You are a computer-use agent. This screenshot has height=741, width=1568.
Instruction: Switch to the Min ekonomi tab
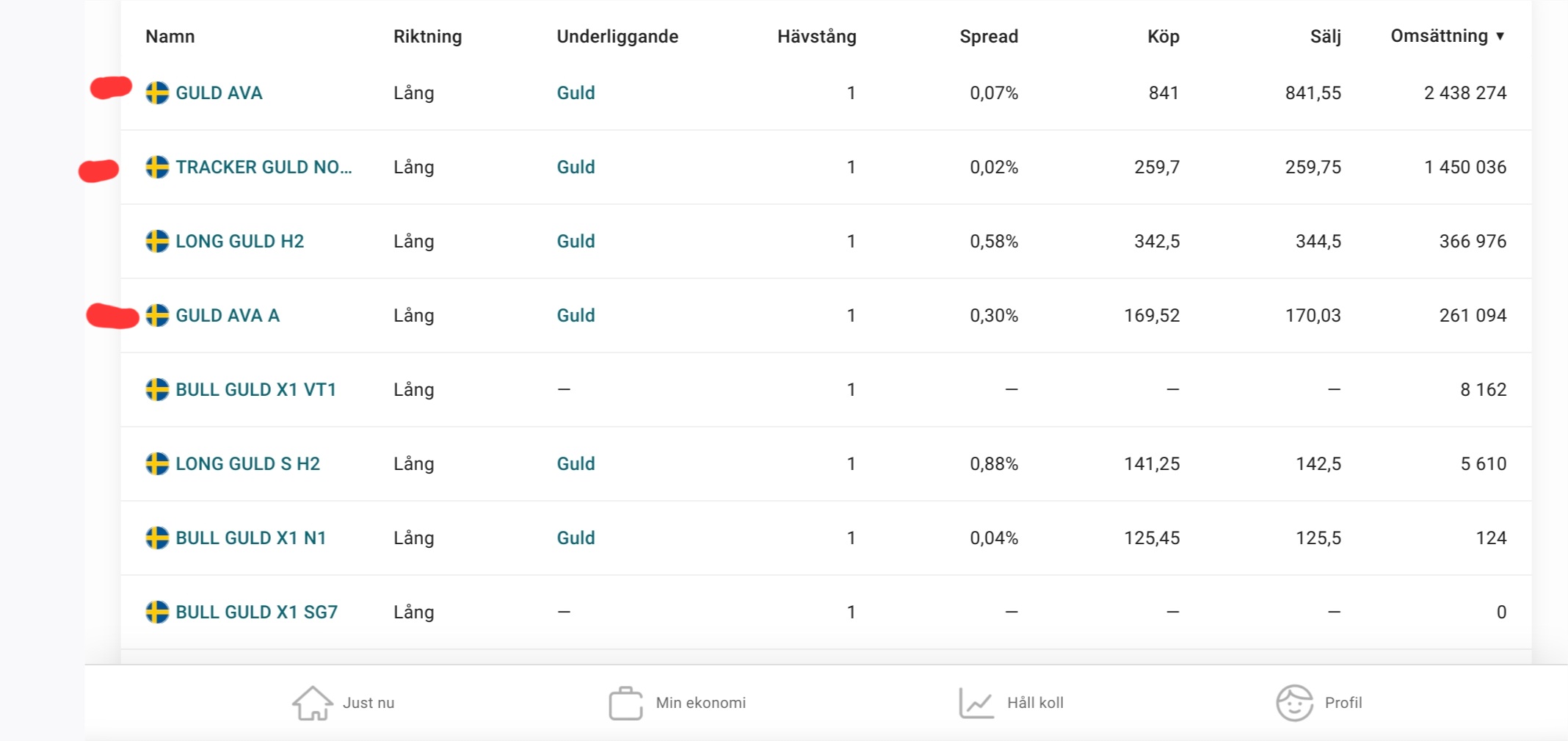pyautogui.click(x=700, y=703)
